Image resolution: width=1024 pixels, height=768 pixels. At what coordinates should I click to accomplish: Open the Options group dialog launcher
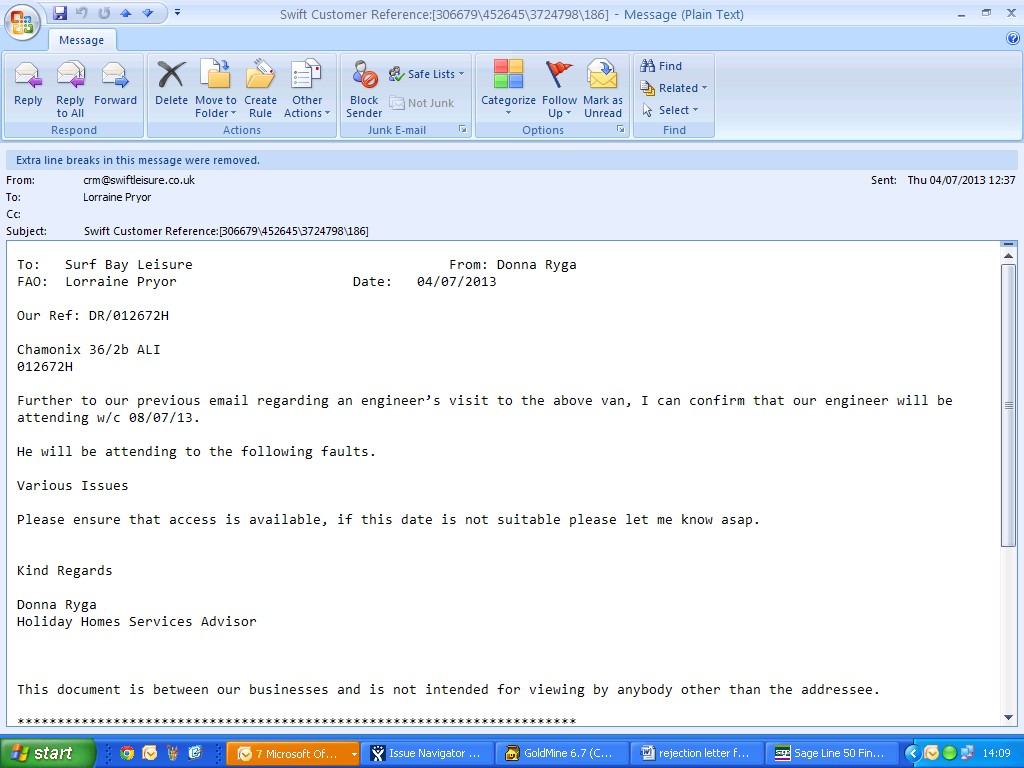(x=620, y=129)
